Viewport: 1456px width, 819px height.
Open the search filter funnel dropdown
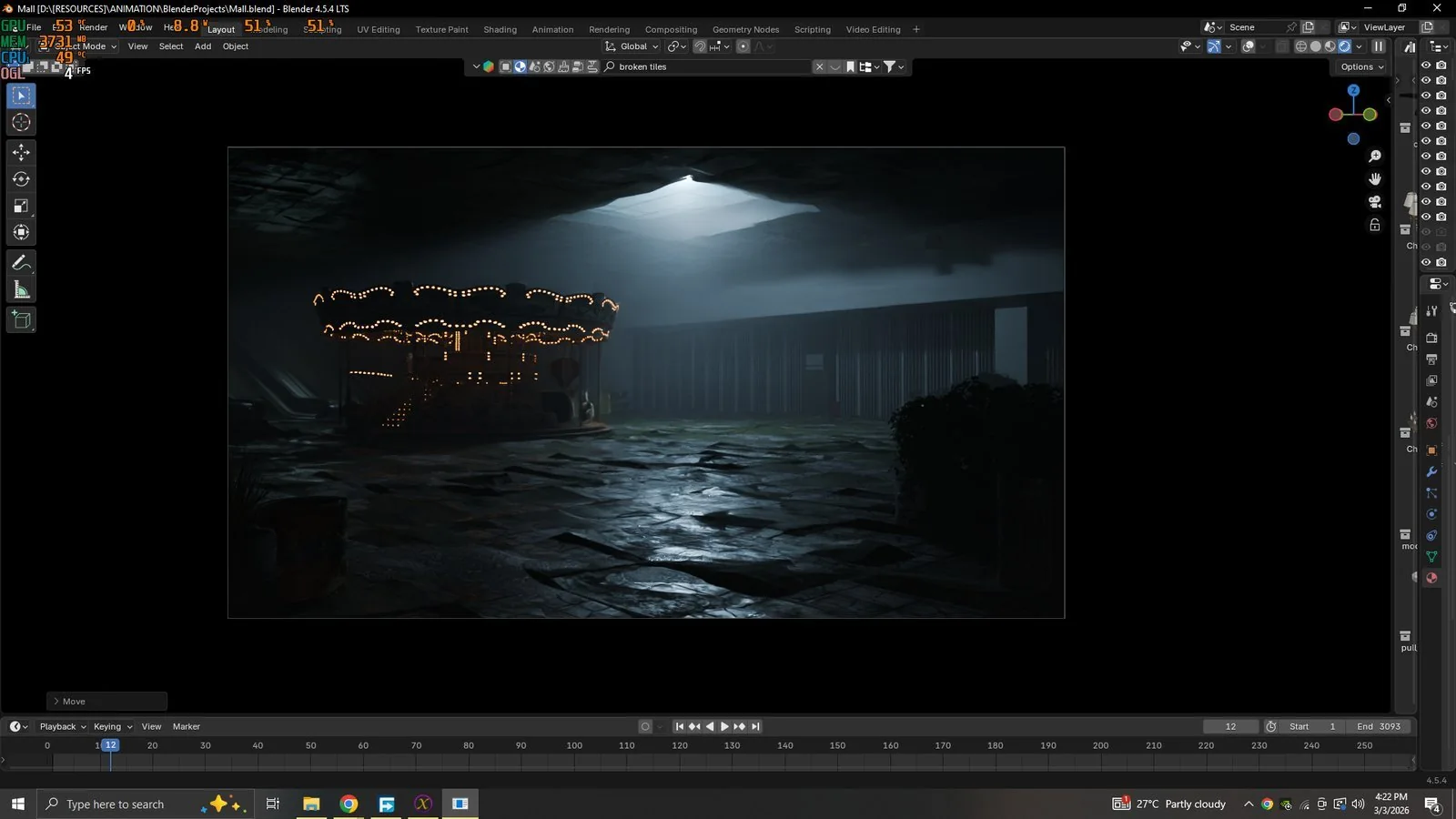pos(894,67)
